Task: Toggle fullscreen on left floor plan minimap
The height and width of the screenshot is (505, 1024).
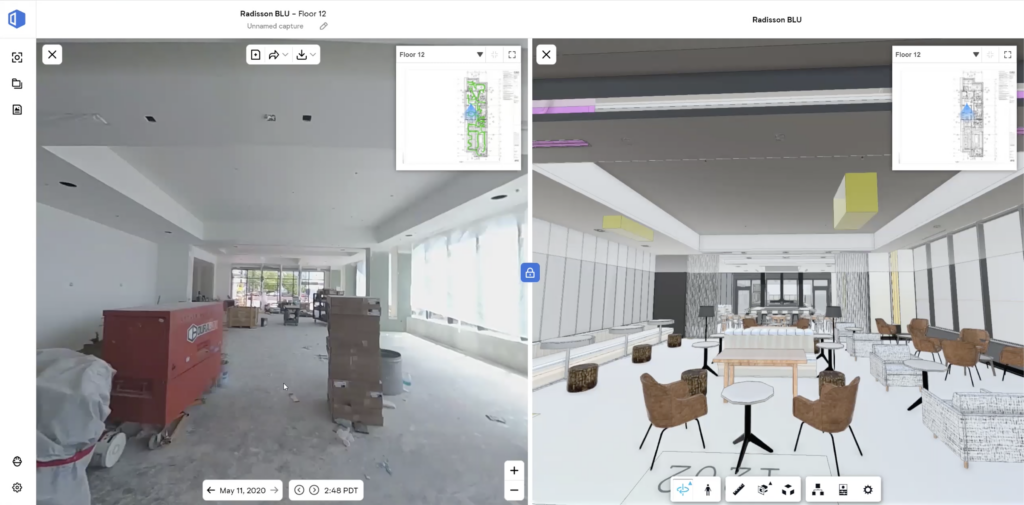Action: click(x=513, y=55)
